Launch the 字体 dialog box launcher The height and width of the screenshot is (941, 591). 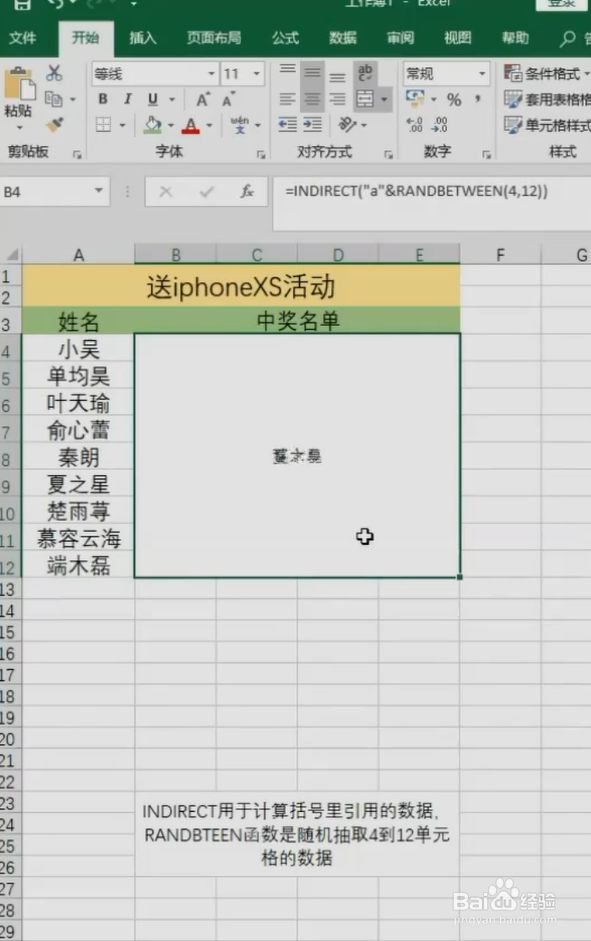click(261, 155)
